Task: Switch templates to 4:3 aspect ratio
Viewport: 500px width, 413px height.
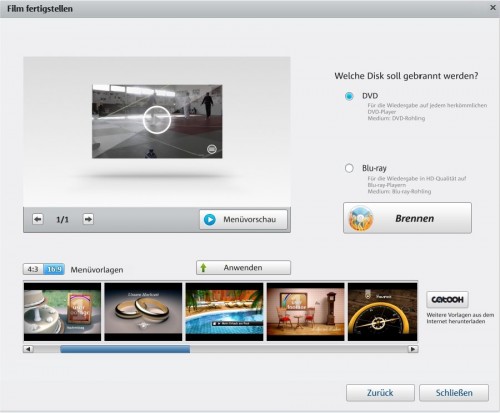Action: 33,269
